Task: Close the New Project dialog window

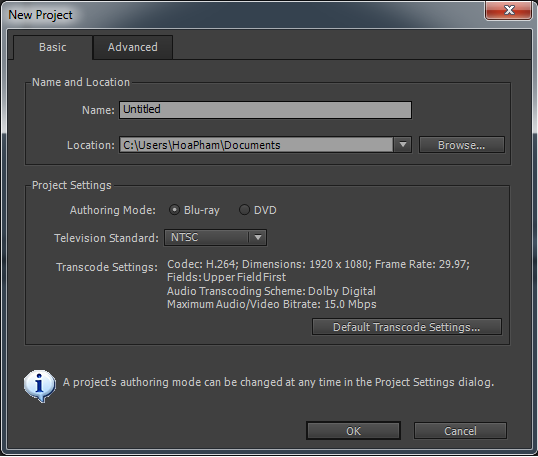Action: pyautogui.click(x=509, y=10)
